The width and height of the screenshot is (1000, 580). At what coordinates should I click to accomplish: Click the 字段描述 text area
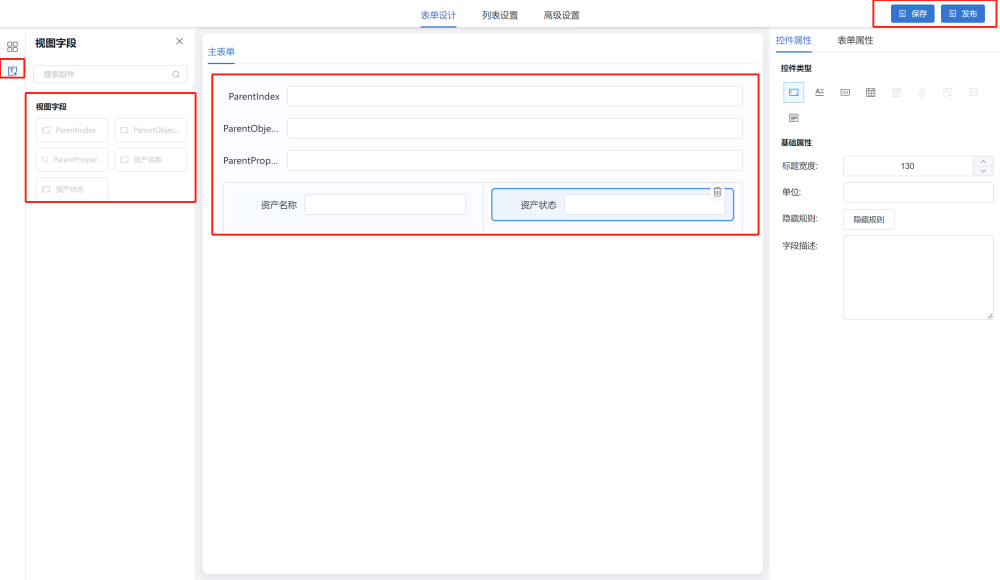[x=917, y=277]
